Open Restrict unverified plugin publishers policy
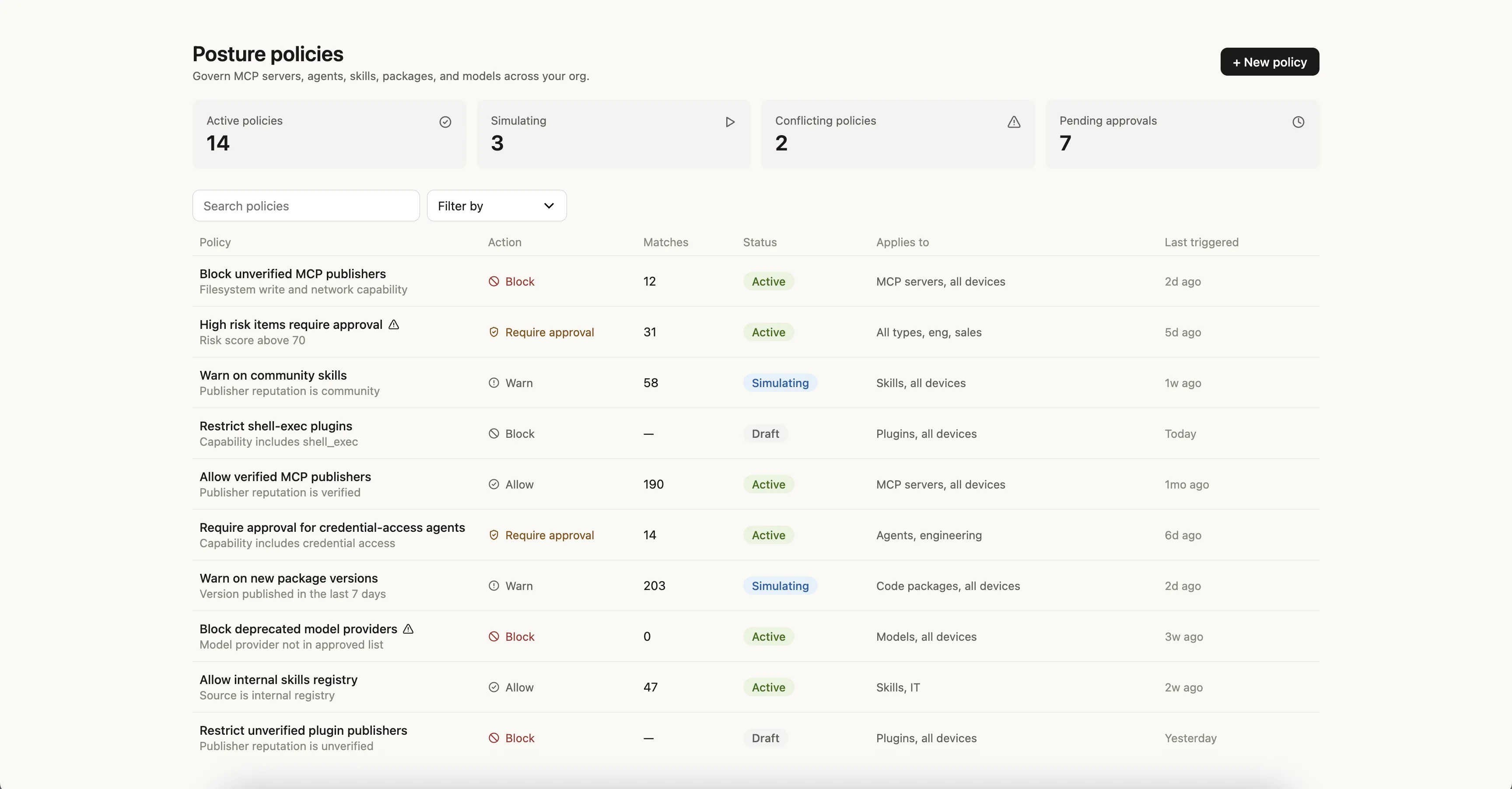The image size is (1512, 789). pyautogui.click(x=304, y=730)
